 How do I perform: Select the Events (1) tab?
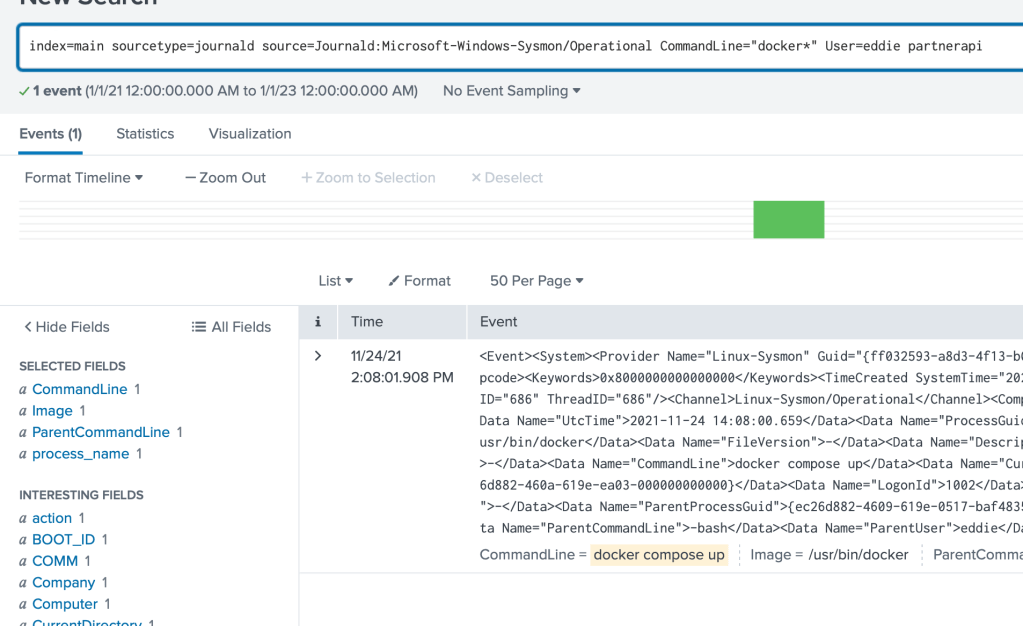tap(50, 134)
